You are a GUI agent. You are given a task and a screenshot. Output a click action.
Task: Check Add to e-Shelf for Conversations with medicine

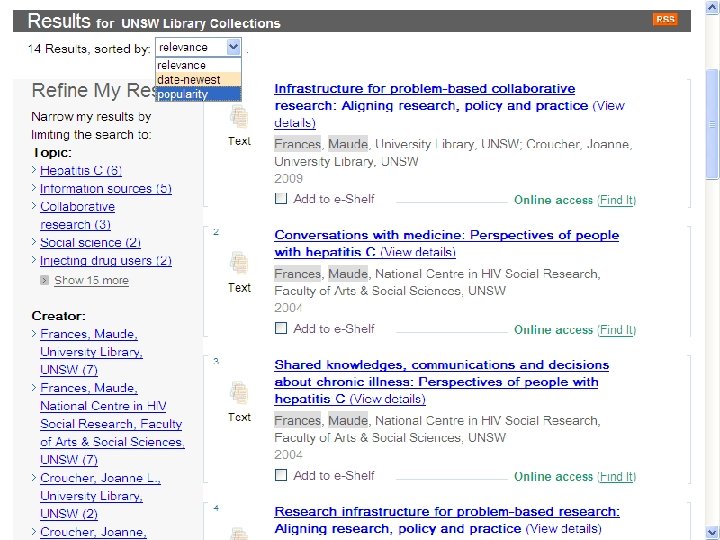[281, 328]
